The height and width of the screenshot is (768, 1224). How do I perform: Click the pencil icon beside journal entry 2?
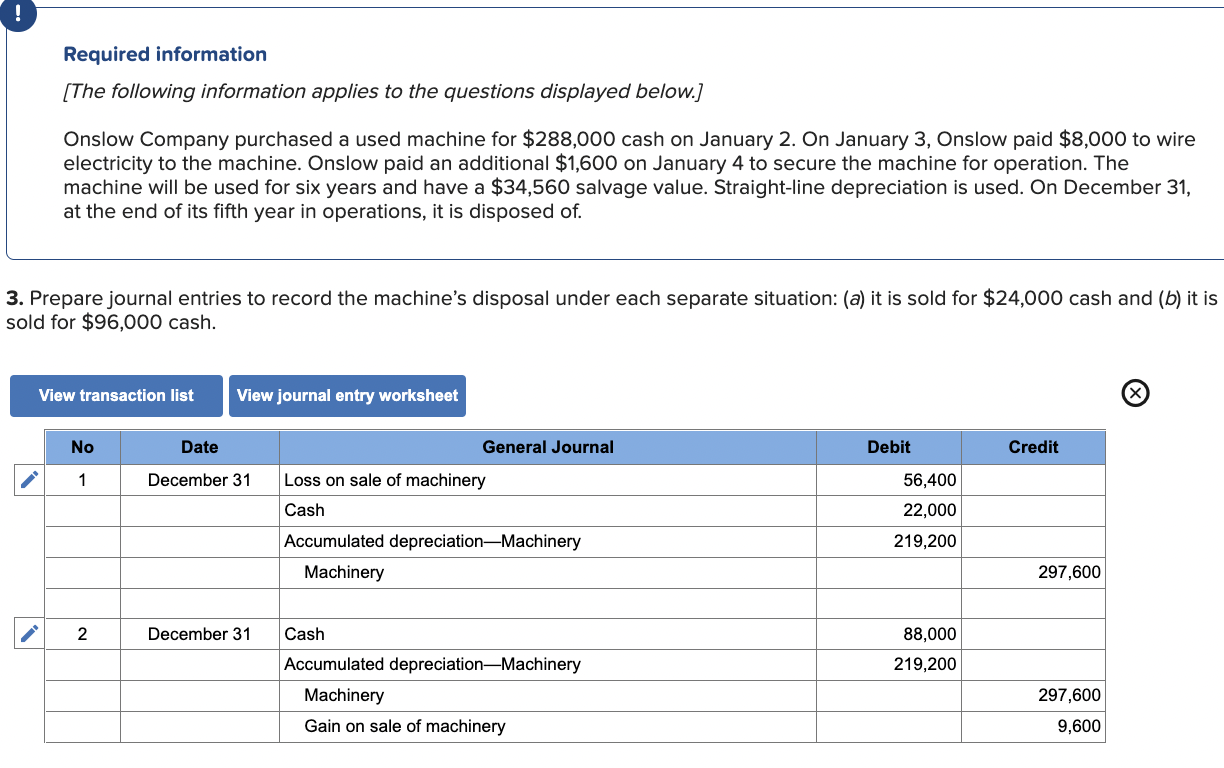pos(29,633)
